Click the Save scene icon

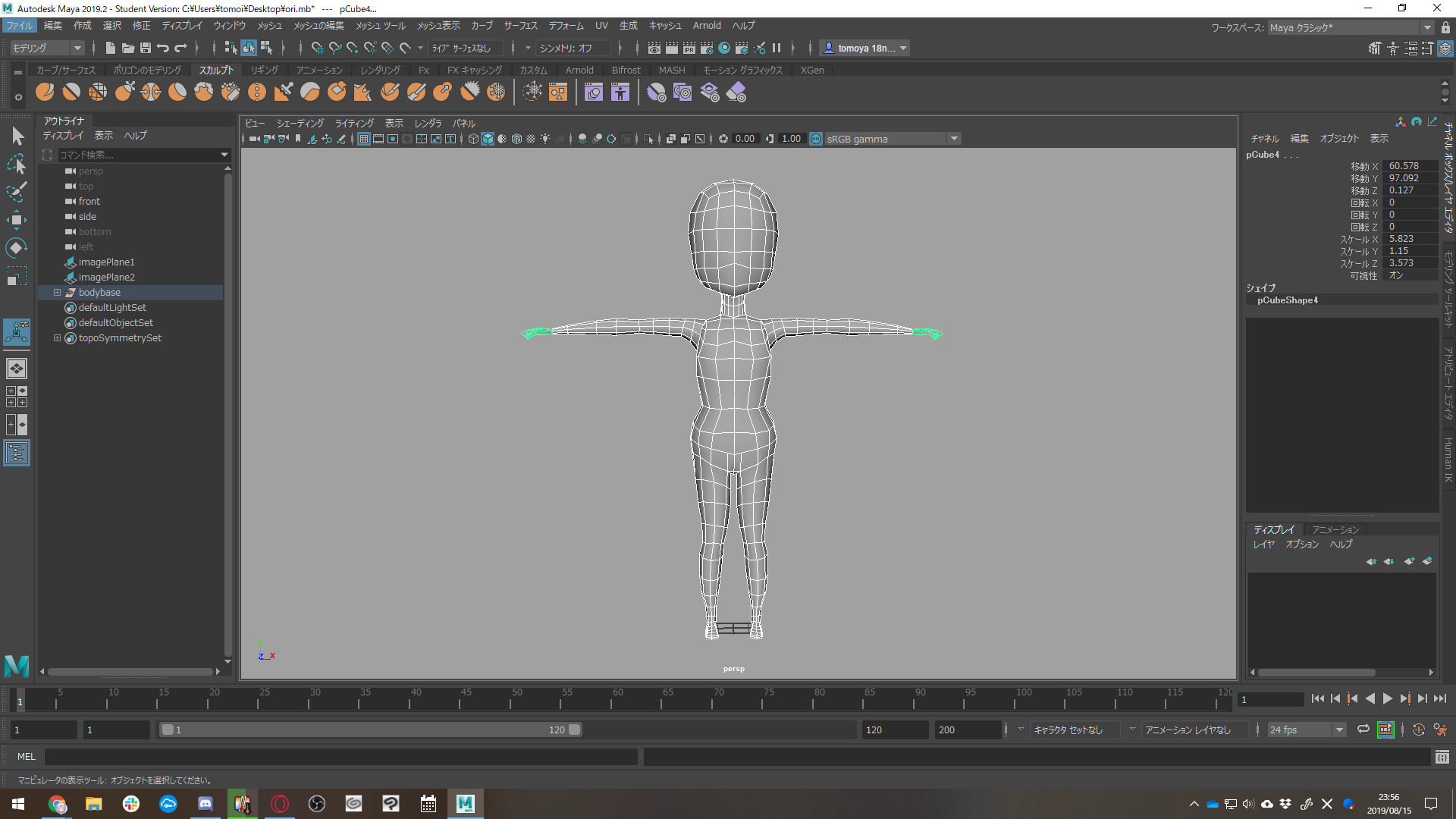[x=146, y=48]
